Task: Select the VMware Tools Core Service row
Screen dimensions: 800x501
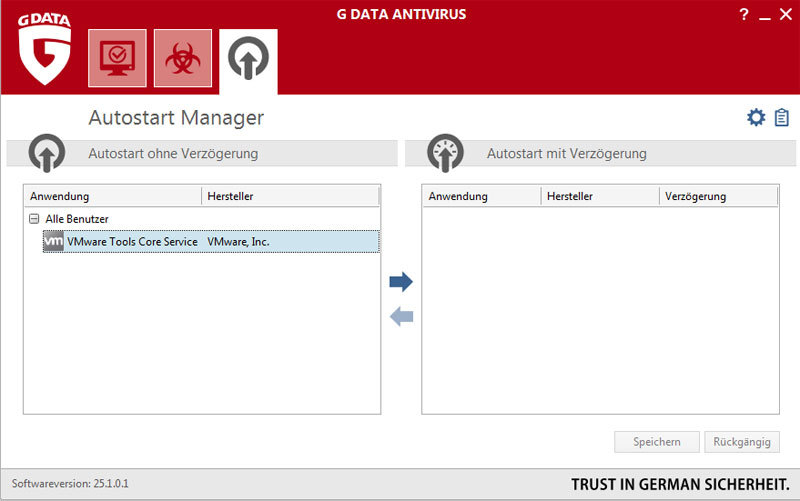Action: (x=211, y=241)
